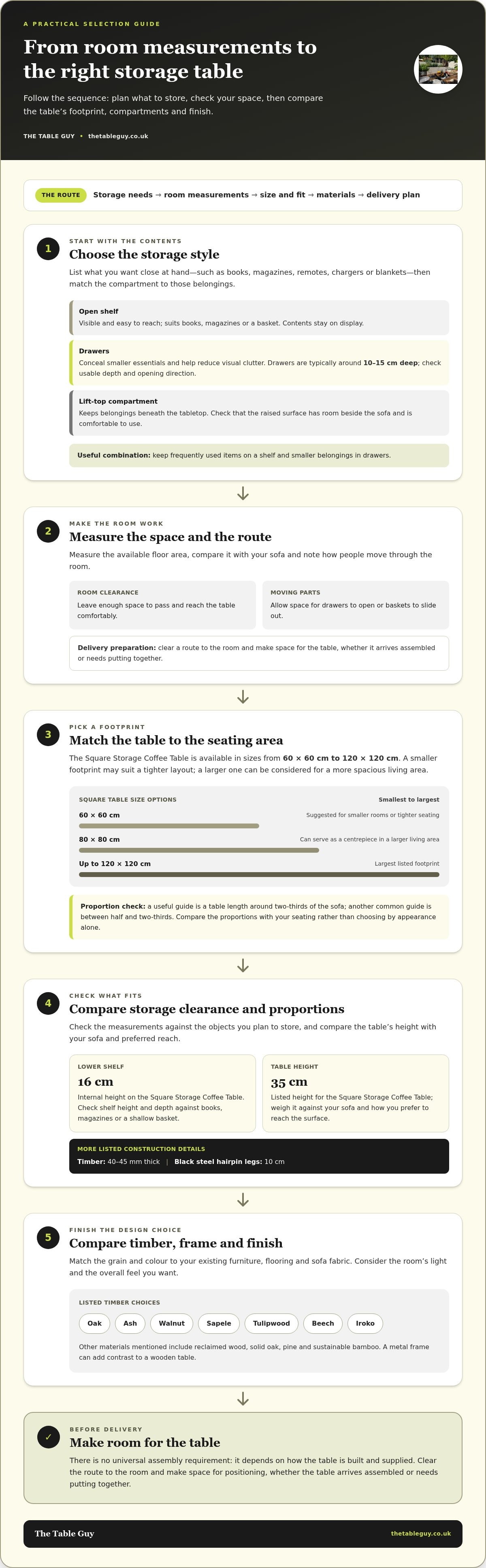486x1568 pixels.
Task: Click the 60 × 60 cm size bar
Action: 169,826
